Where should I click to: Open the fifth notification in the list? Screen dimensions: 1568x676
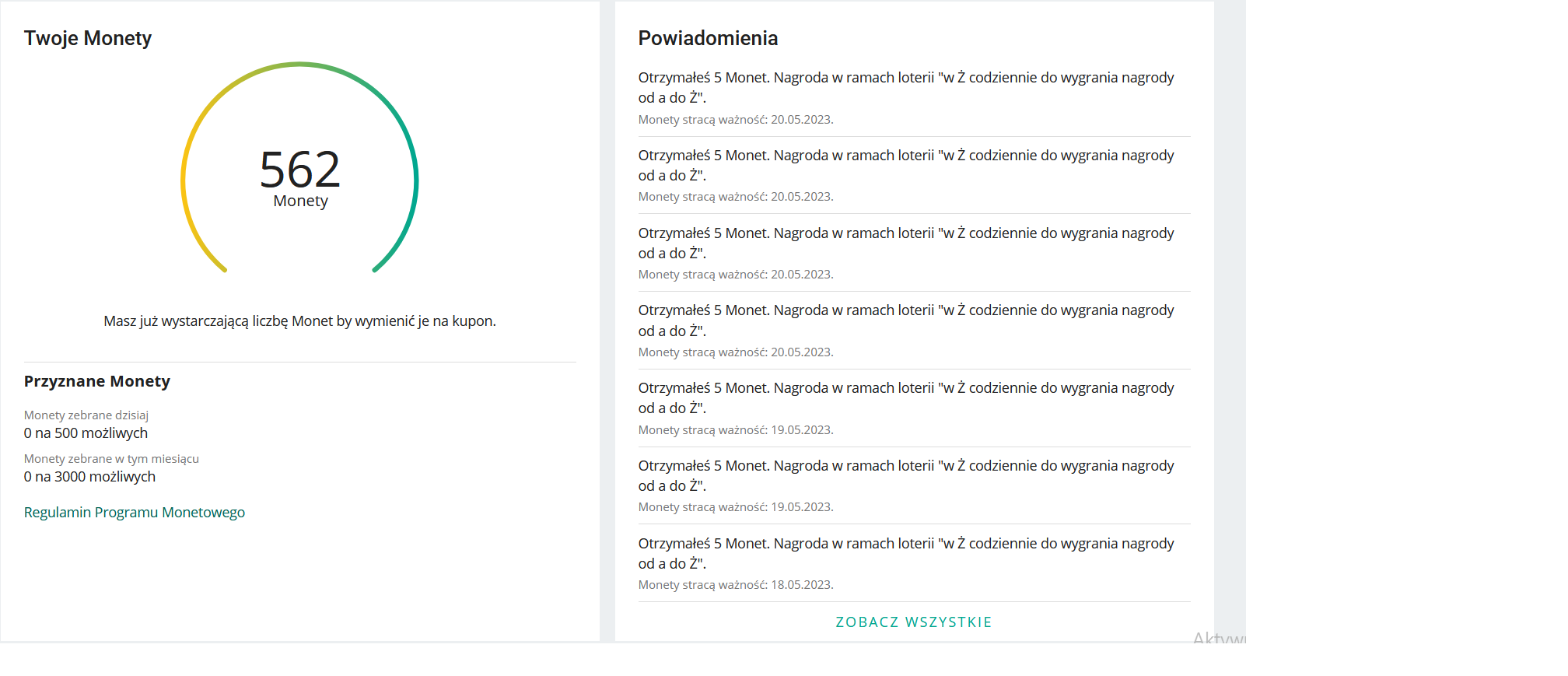coord(906,398)
